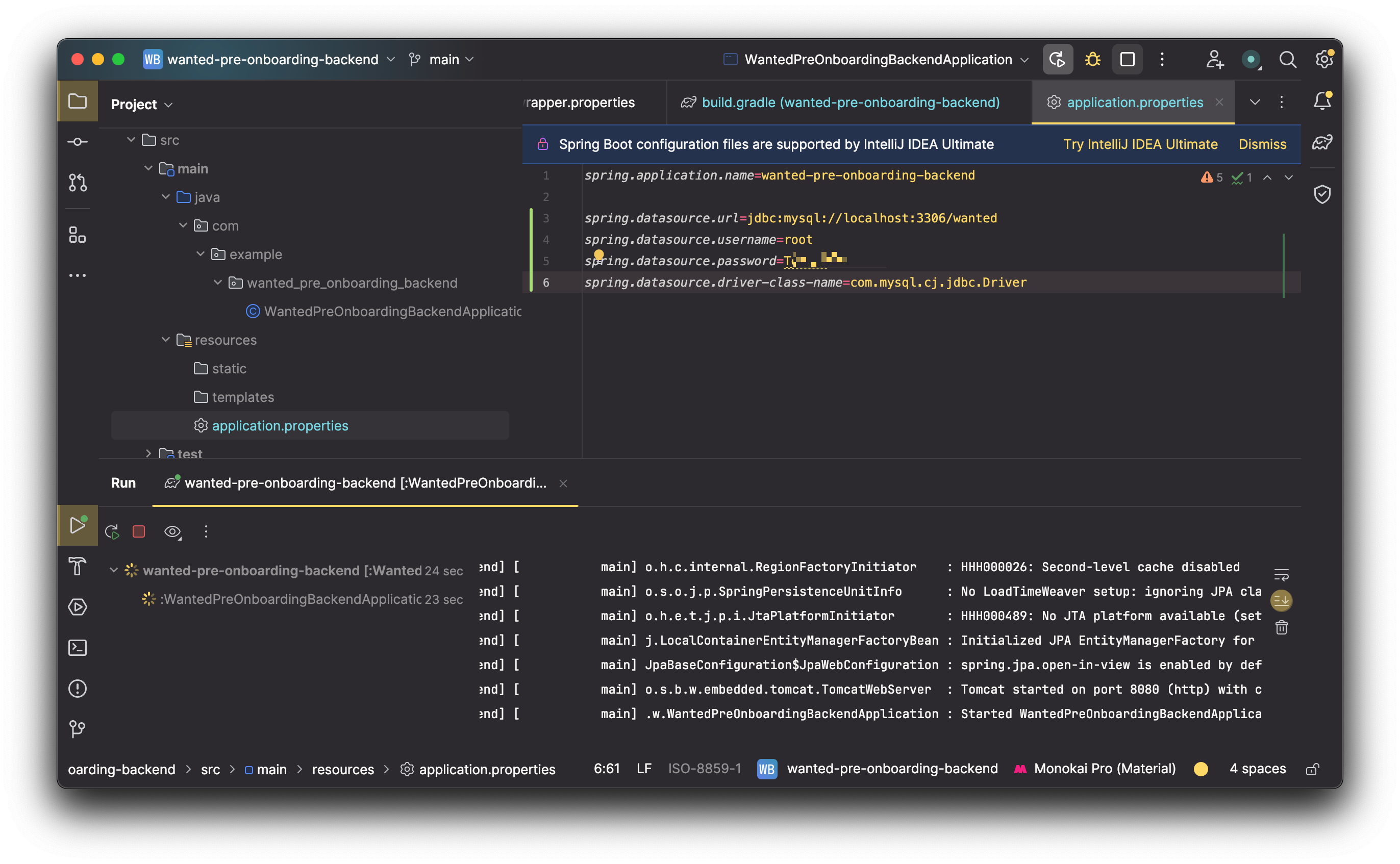The image size is (1400, 864).
Task: Clear the console output trash icon
Action: click(1281, 627)
